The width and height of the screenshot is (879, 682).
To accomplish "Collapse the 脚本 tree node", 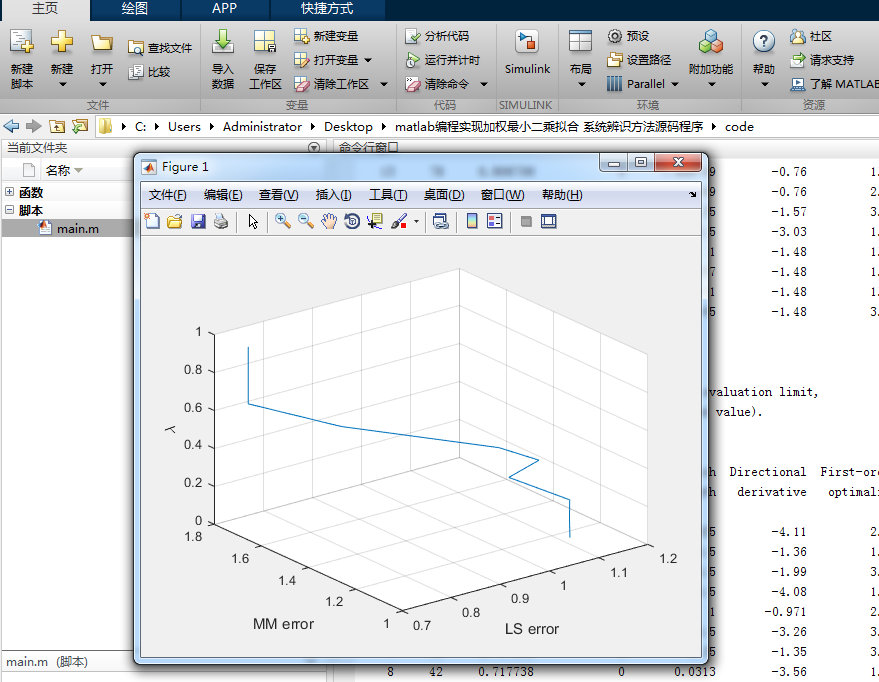I will 10,210.
